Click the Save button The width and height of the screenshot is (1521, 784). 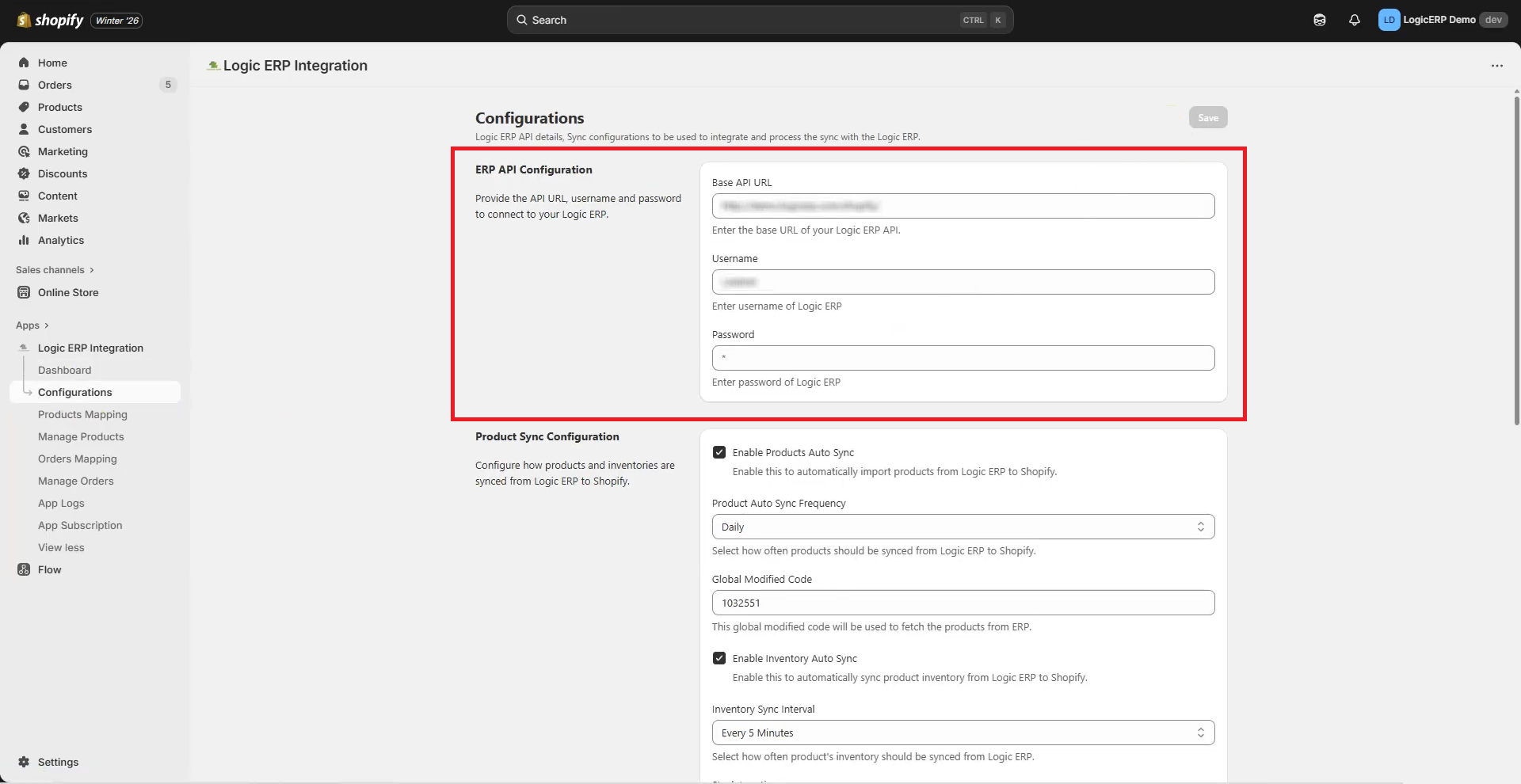[1207, 117]
